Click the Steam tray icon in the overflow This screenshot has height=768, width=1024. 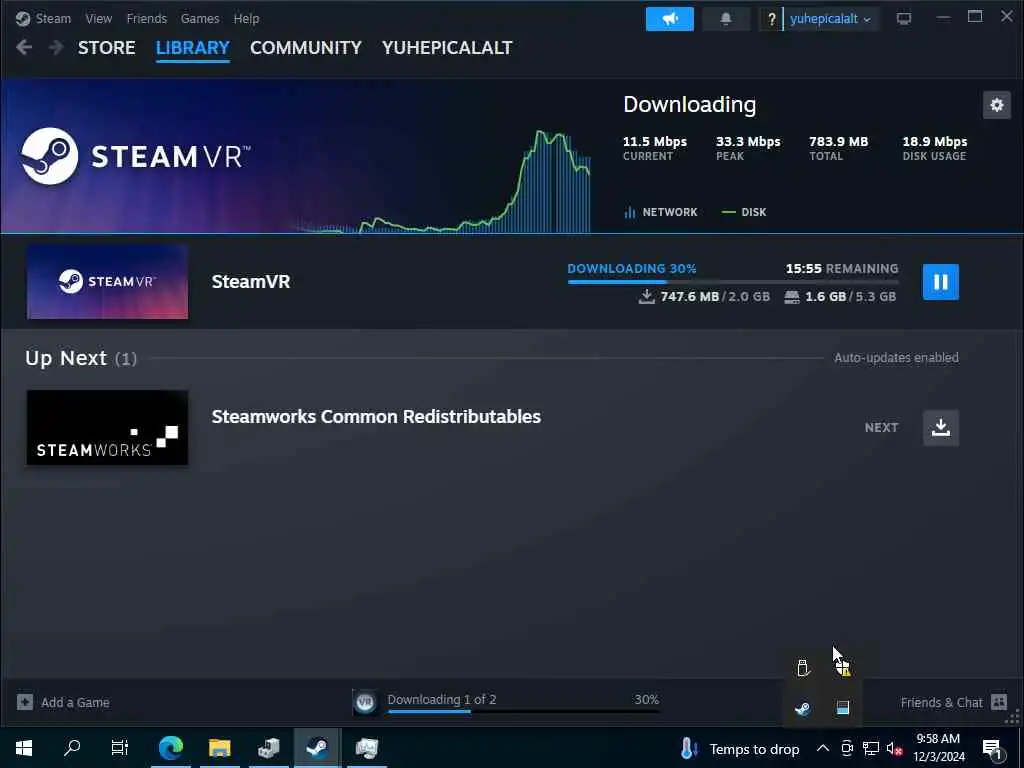pyautogui.click(x=803, y=709)
